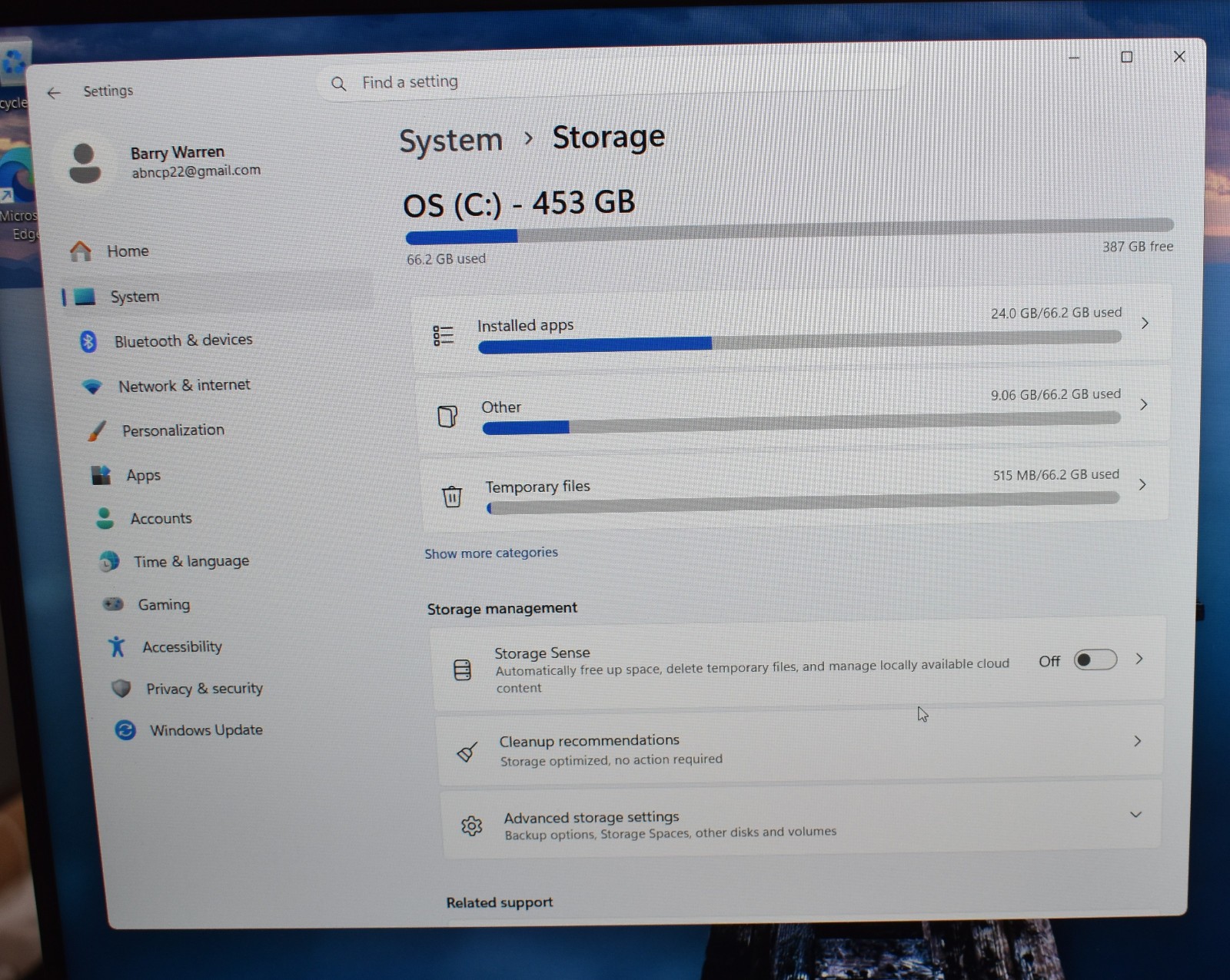The width and height of the screenshot is (1230, 980).
Task: Click the Windows Update sync icon
Action: click(125, 730)
